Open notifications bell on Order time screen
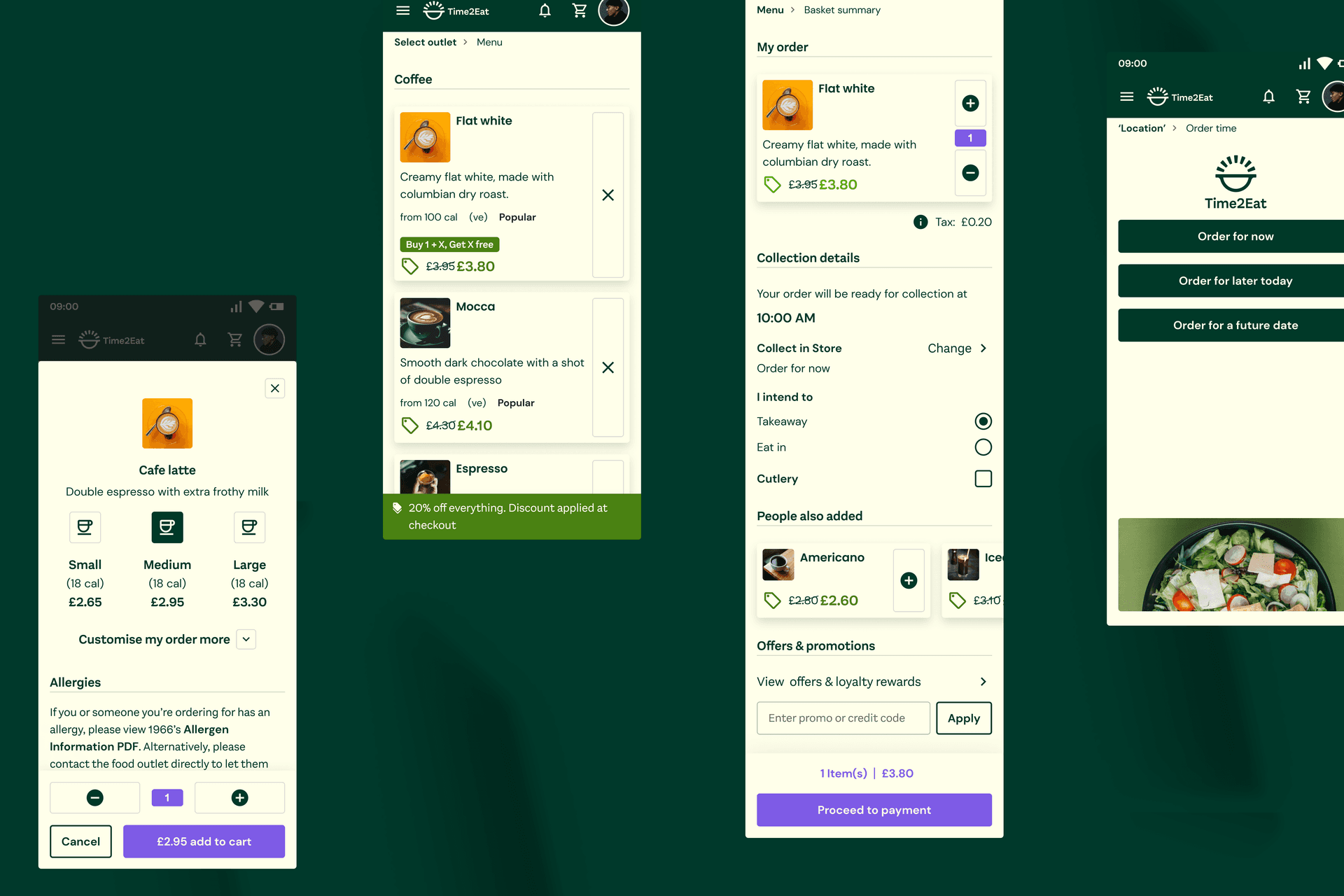Viewport: 1344px width, 896px height. click(x=1268, y=97)
